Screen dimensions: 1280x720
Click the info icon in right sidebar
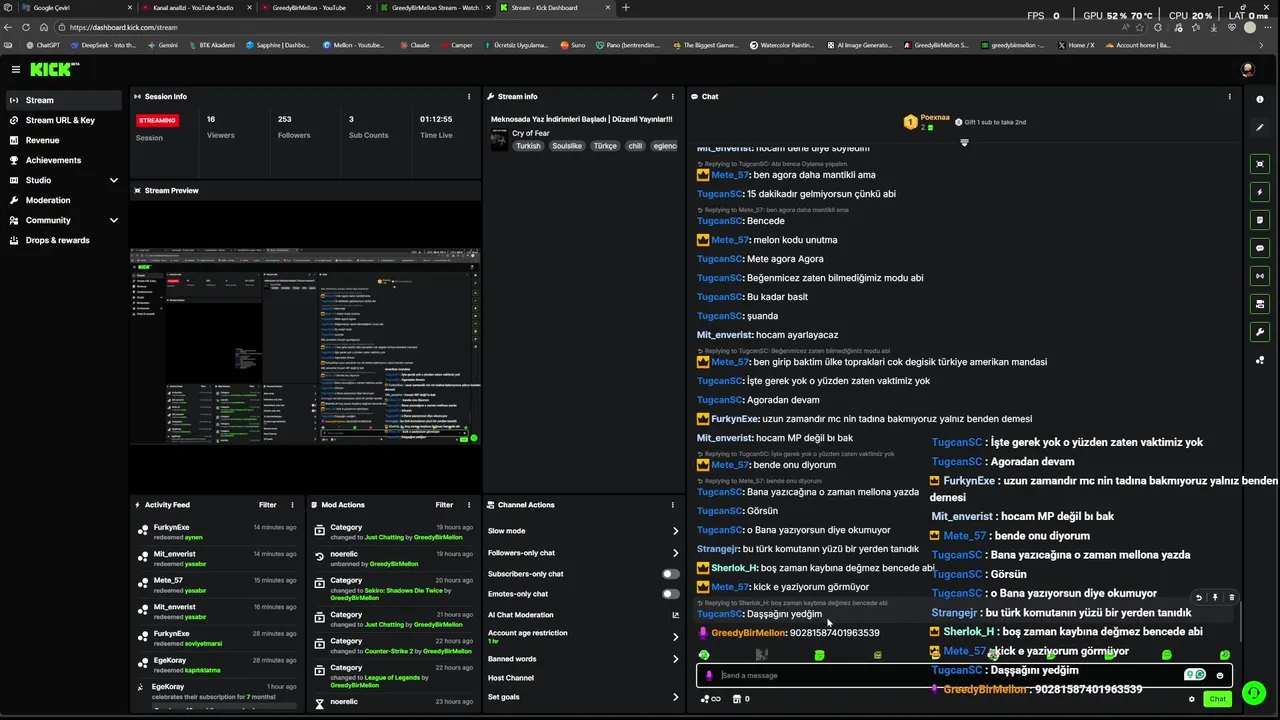tap(1259, 99)
